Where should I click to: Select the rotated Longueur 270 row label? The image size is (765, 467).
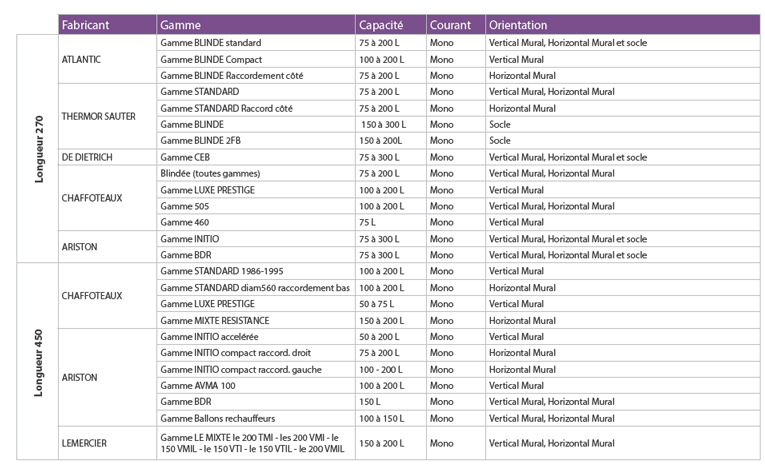[39, 149]
